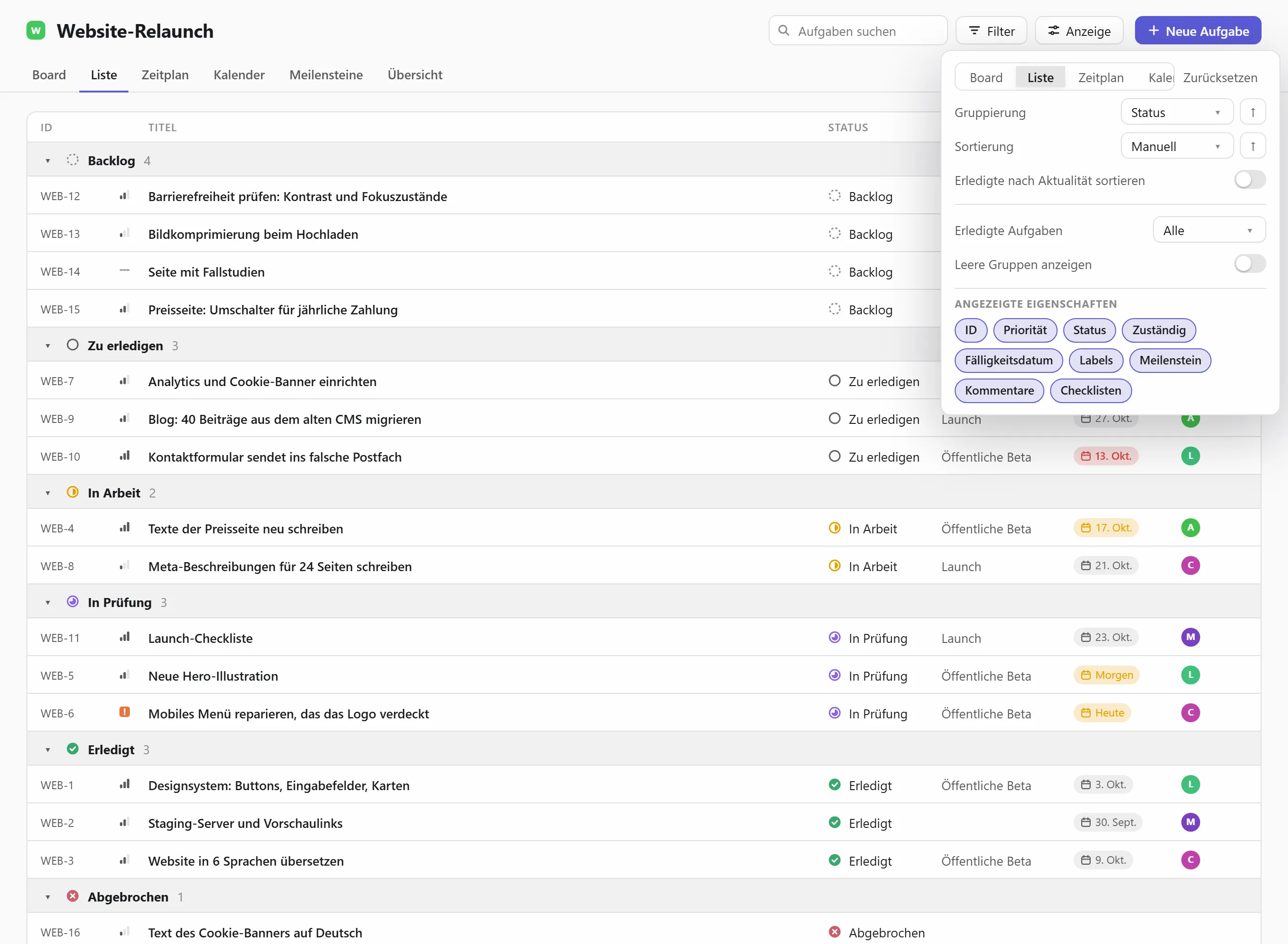
Task: Switch to the Kalender tab
Action: [239, 75]
